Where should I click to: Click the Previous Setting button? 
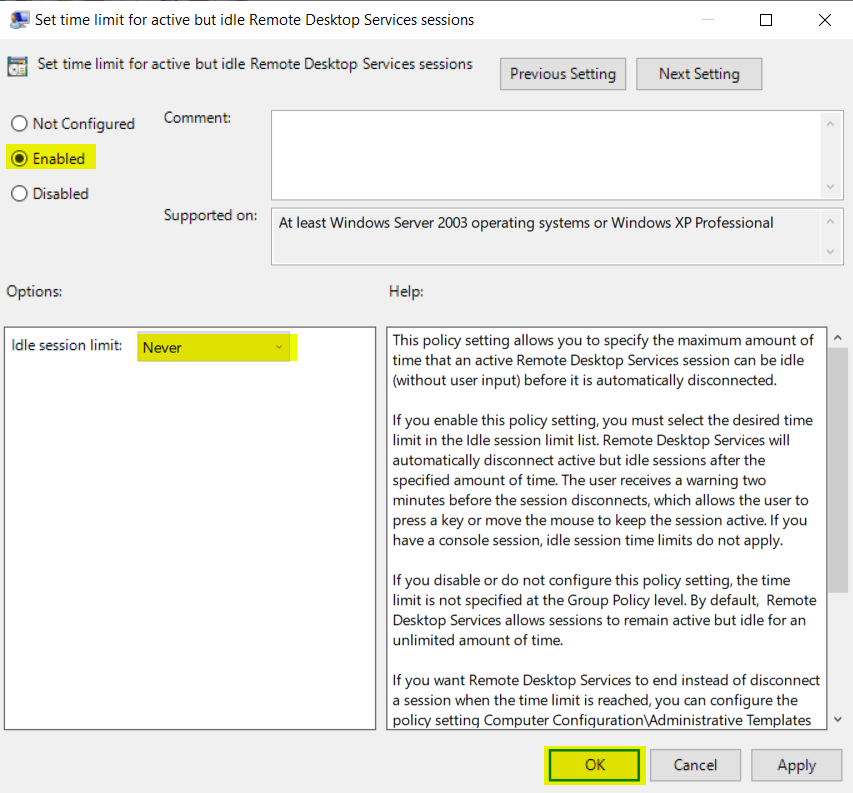562,73
